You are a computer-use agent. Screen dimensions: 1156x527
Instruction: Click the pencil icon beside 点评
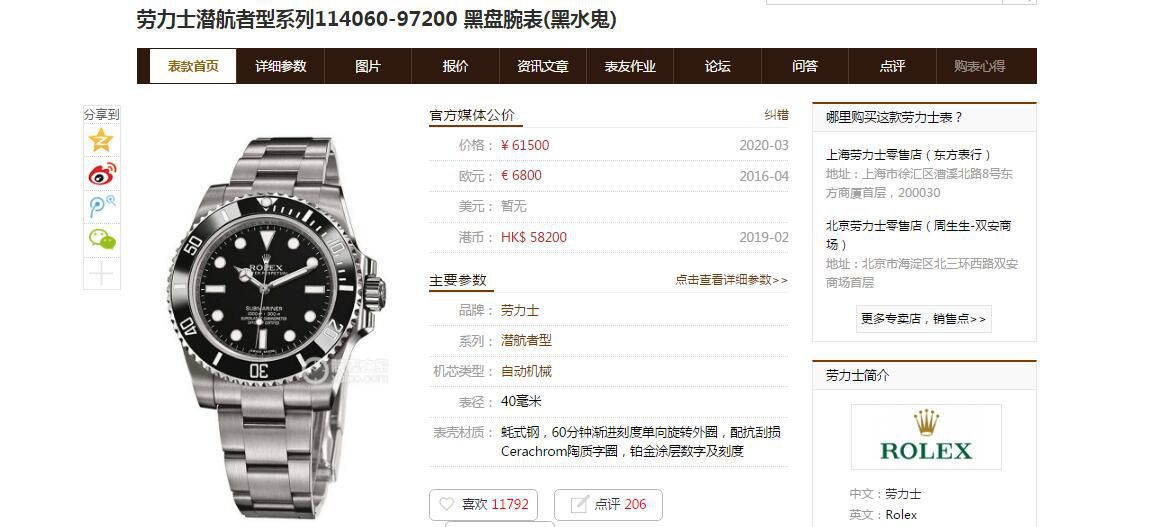tap(580, 505)
